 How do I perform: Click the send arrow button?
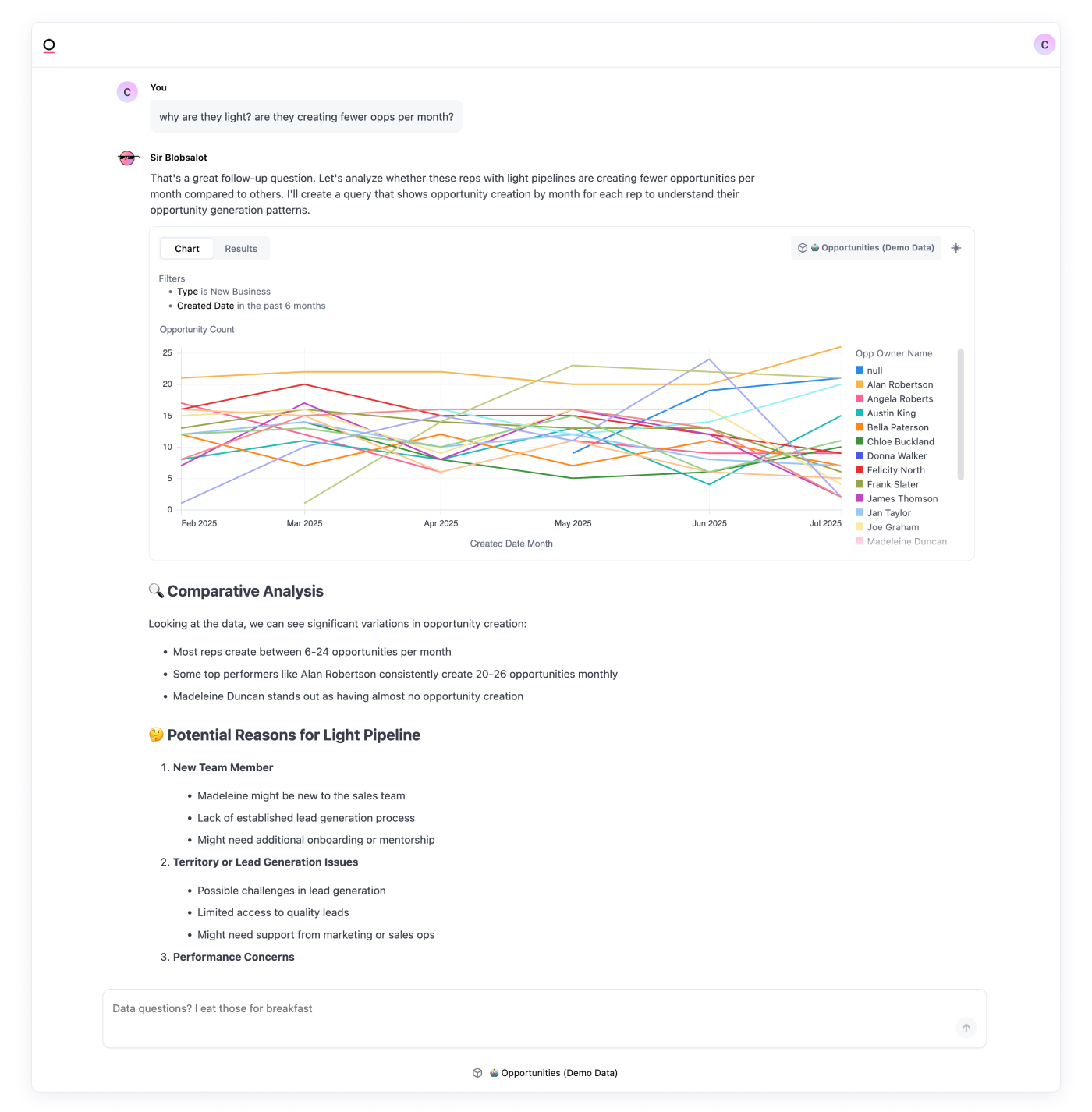click(x=966, y=1028)
